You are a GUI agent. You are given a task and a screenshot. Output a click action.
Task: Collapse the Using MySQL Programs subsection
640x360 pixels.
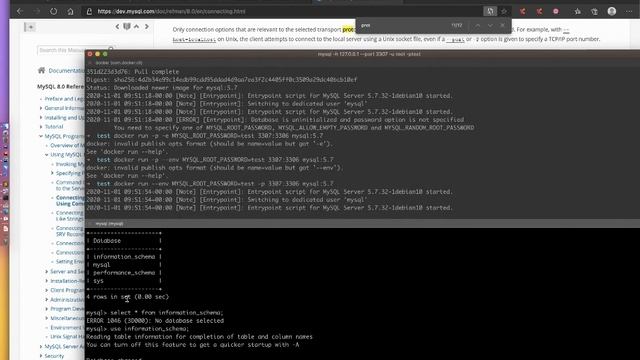47,155
